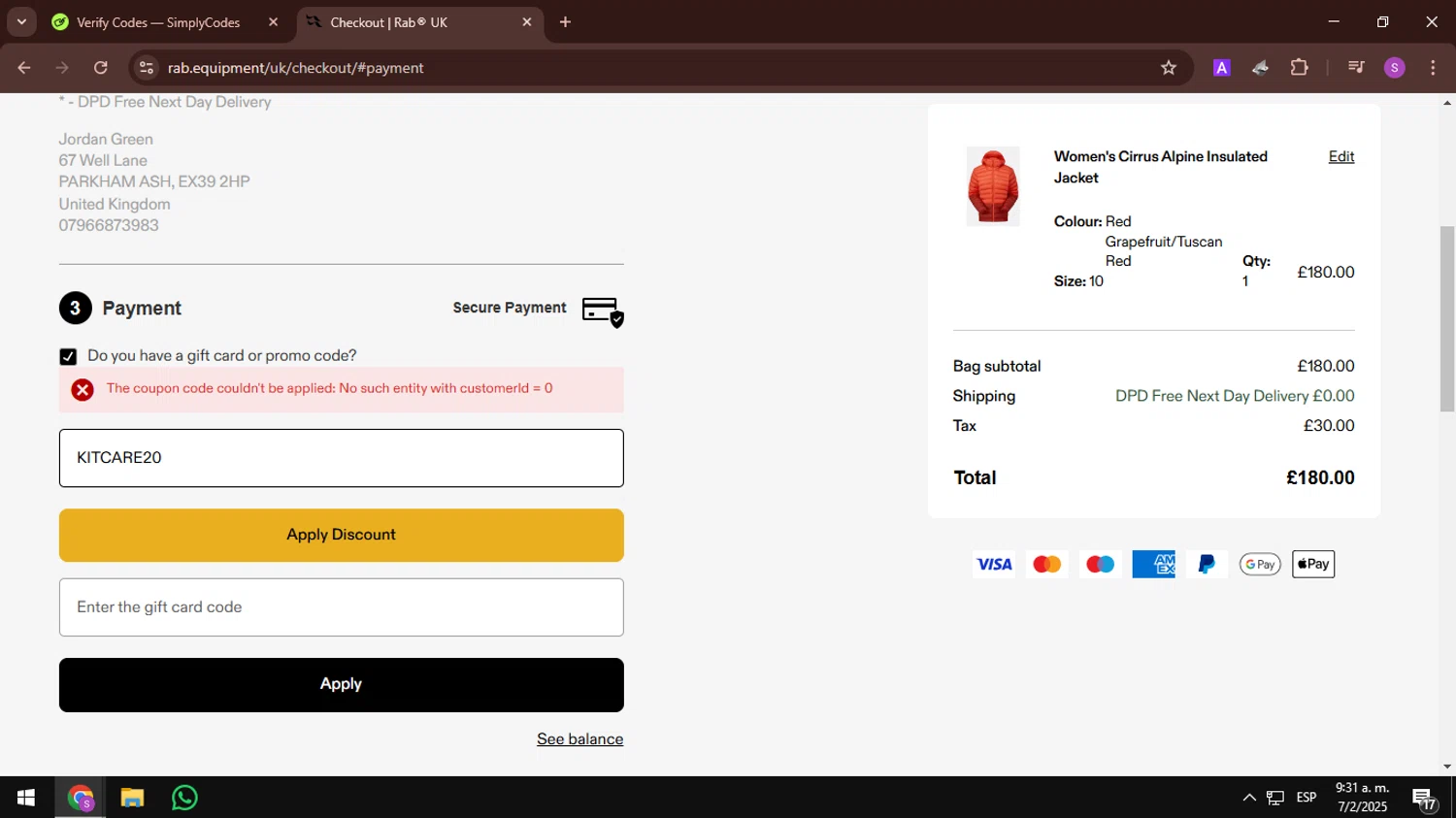Click the Women's Cirrus Alpine Insulated Jacket title

point(1161,167)
